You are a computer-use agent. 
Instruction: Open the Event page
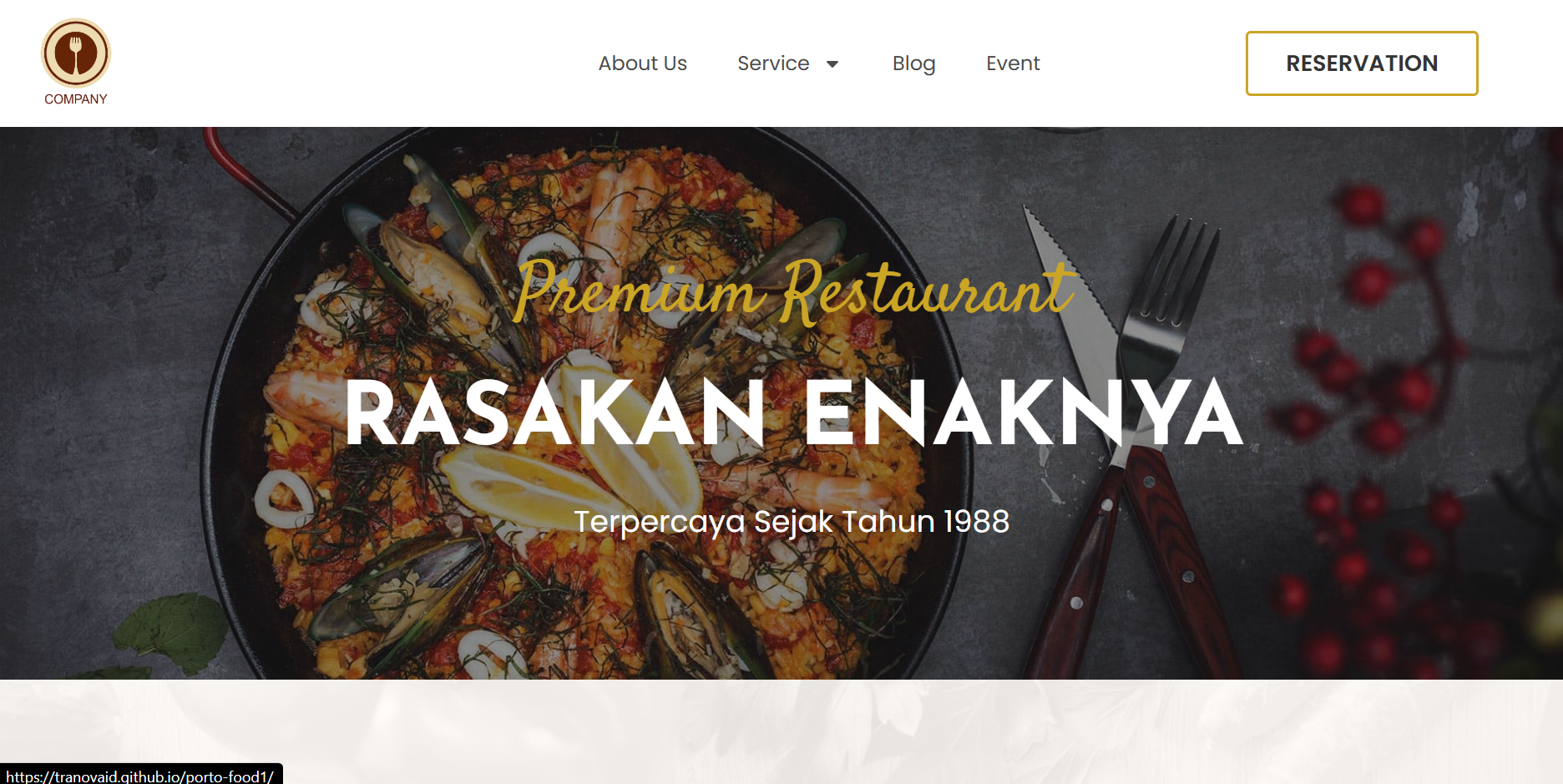1013,63
